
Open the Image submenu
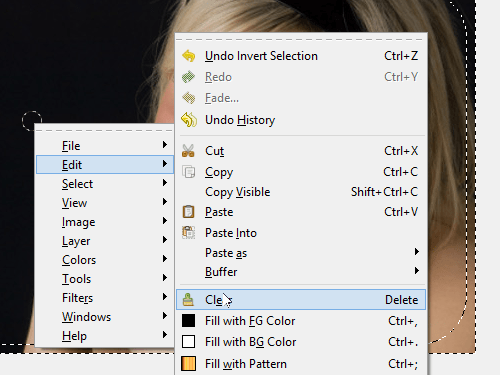(105, 221)
